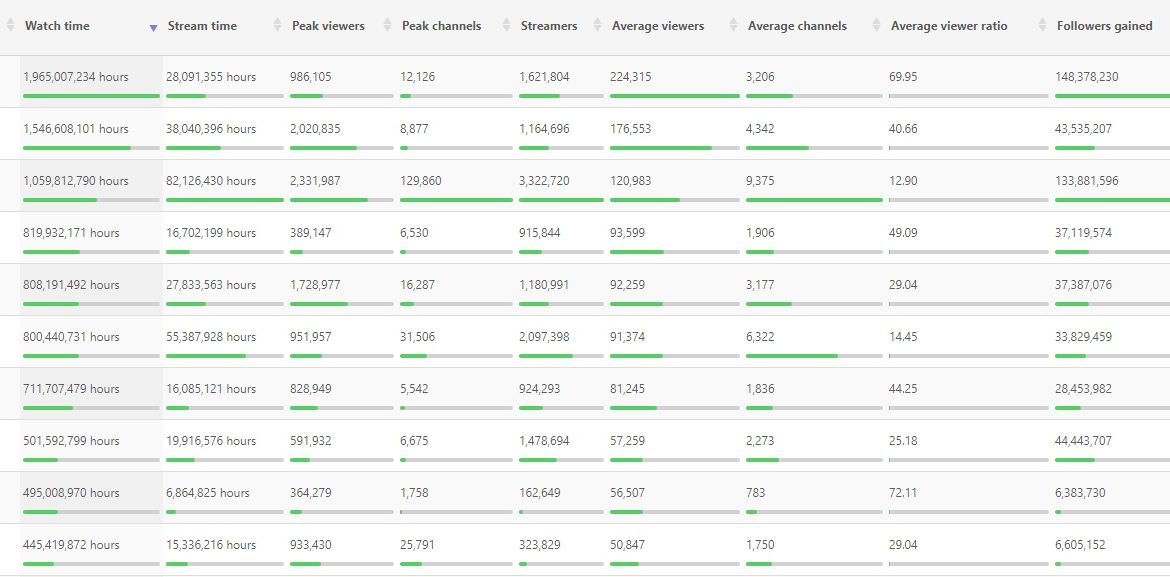Screen dimensions: 1170x577
Task: Click sort arrows left of Watch time header
Action: click(11, 26)
